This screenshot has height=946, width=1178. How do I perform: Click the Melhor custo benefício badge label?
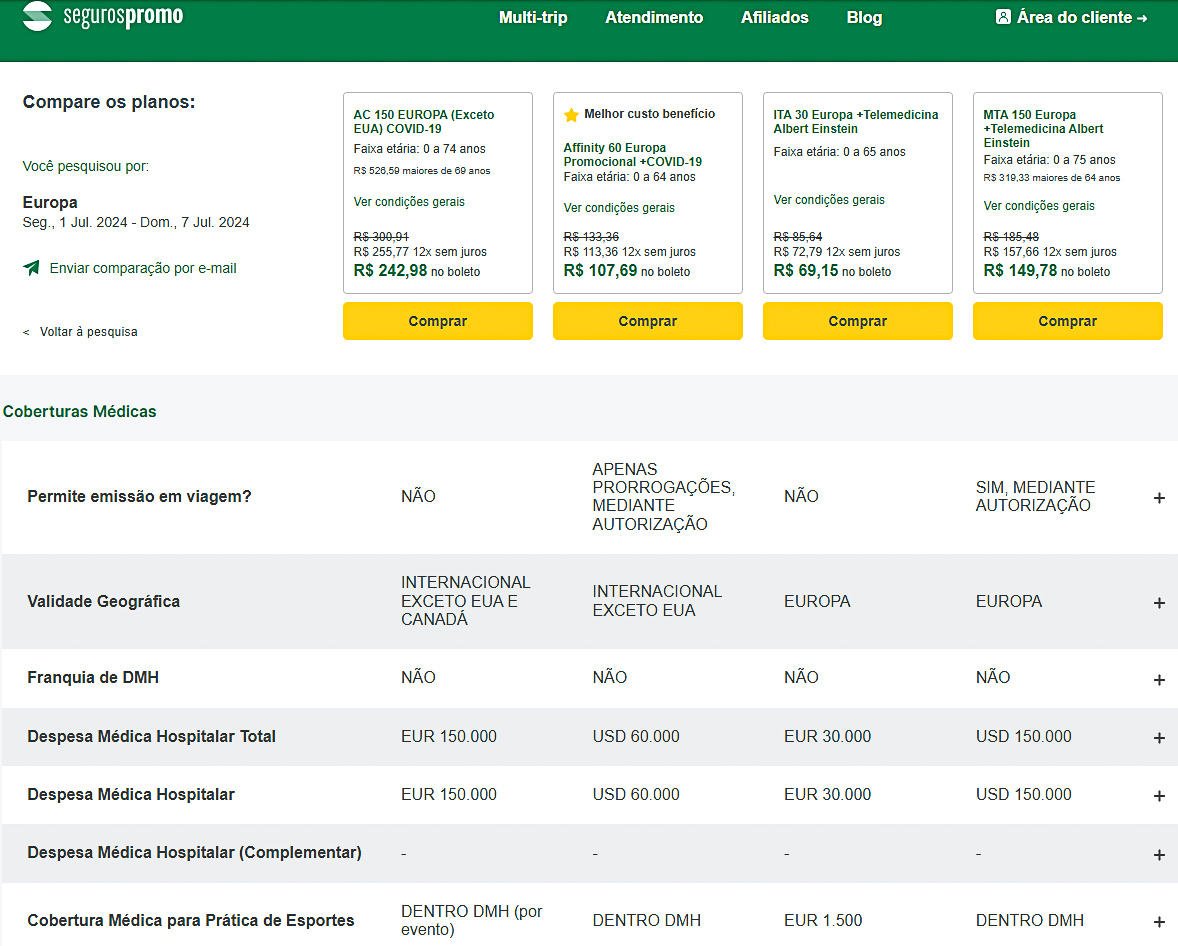point(650,114)
